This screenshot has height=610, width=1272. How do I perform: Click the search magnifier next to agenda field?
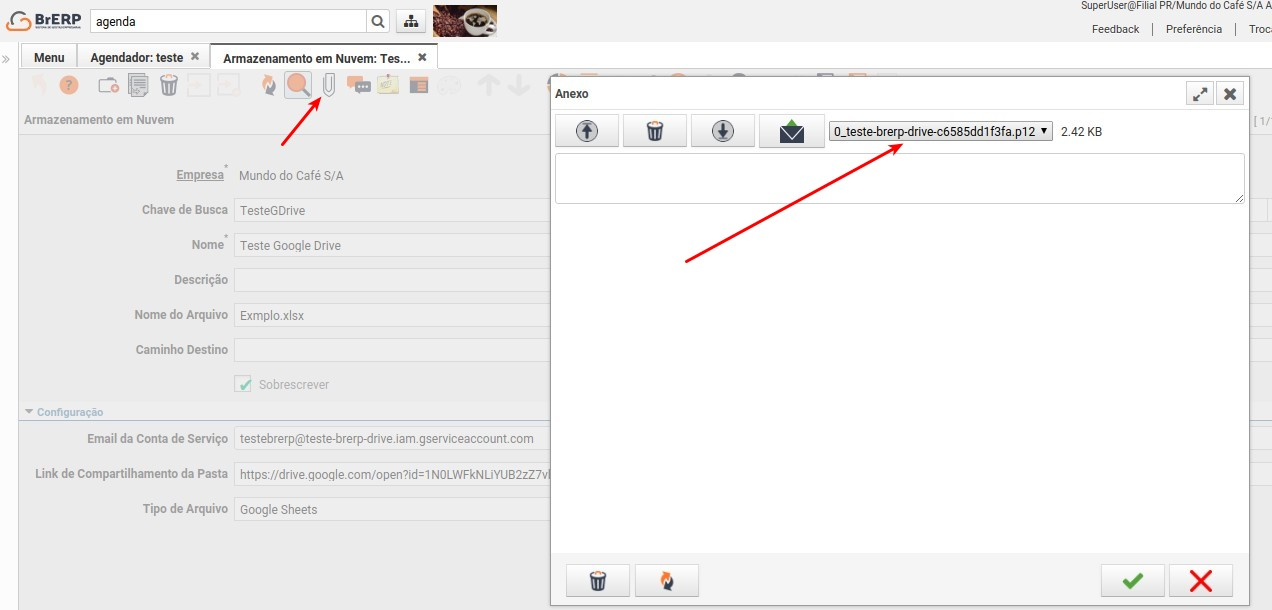(379, 21)
